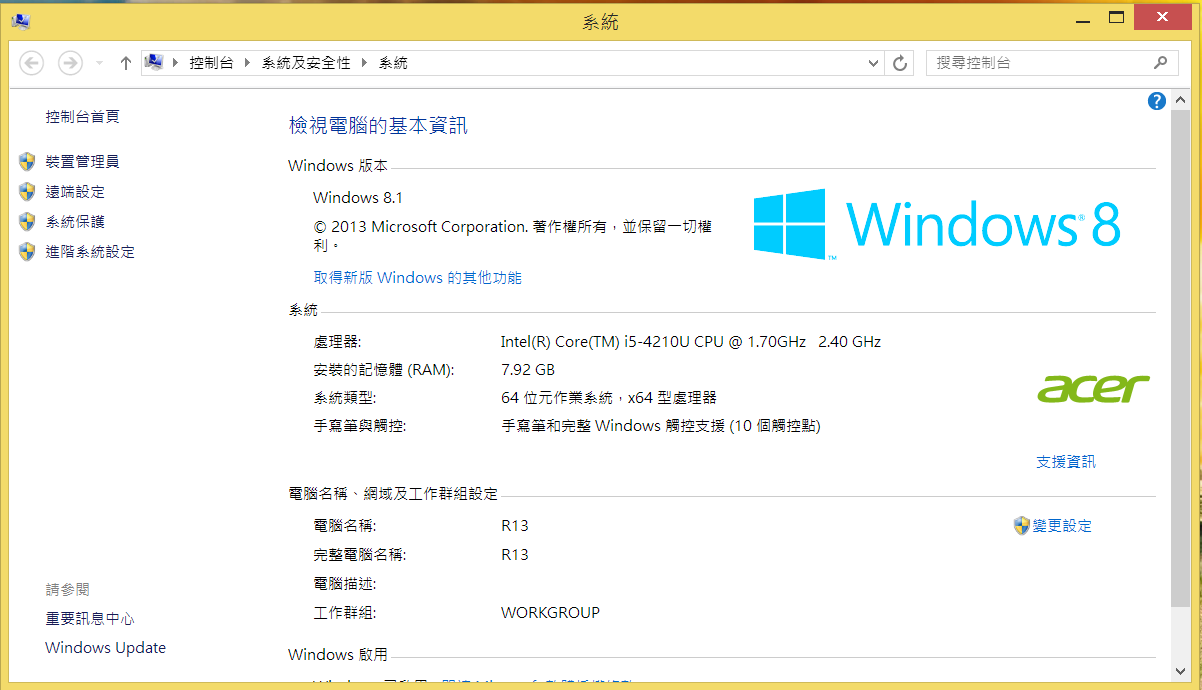1202x690 pixels.
Task: Maximize the 系統 window
Action: pos(1117,17)
